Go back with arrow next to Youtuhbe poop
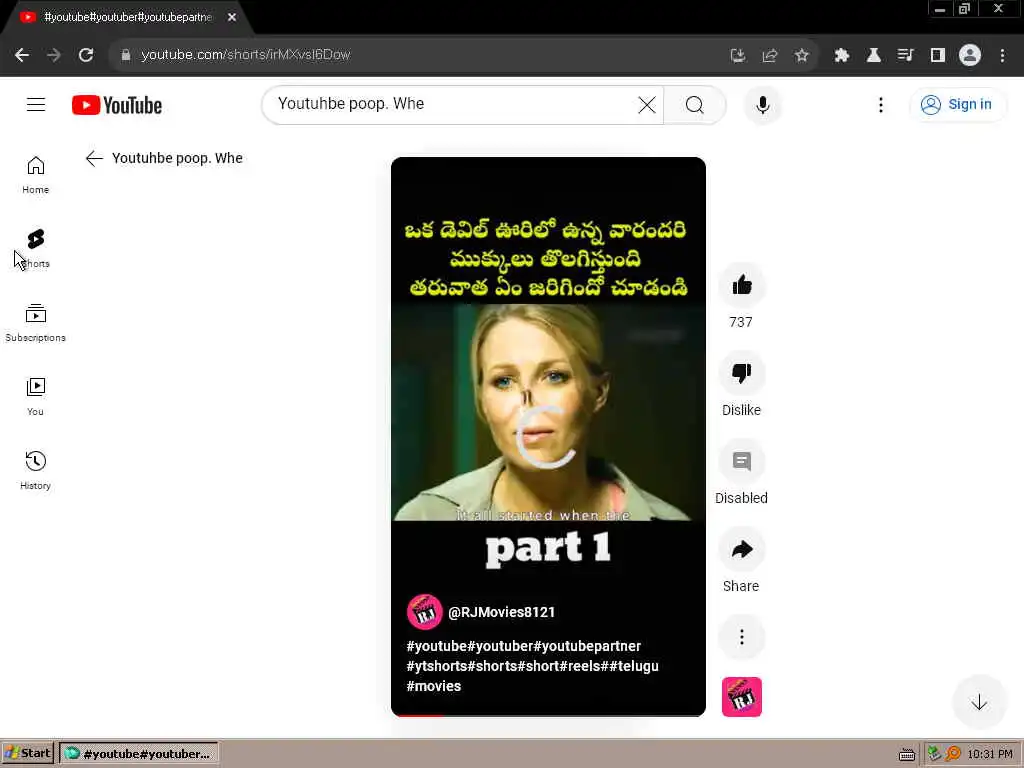This screenshot has width=1024, height=768. [94, 158]
